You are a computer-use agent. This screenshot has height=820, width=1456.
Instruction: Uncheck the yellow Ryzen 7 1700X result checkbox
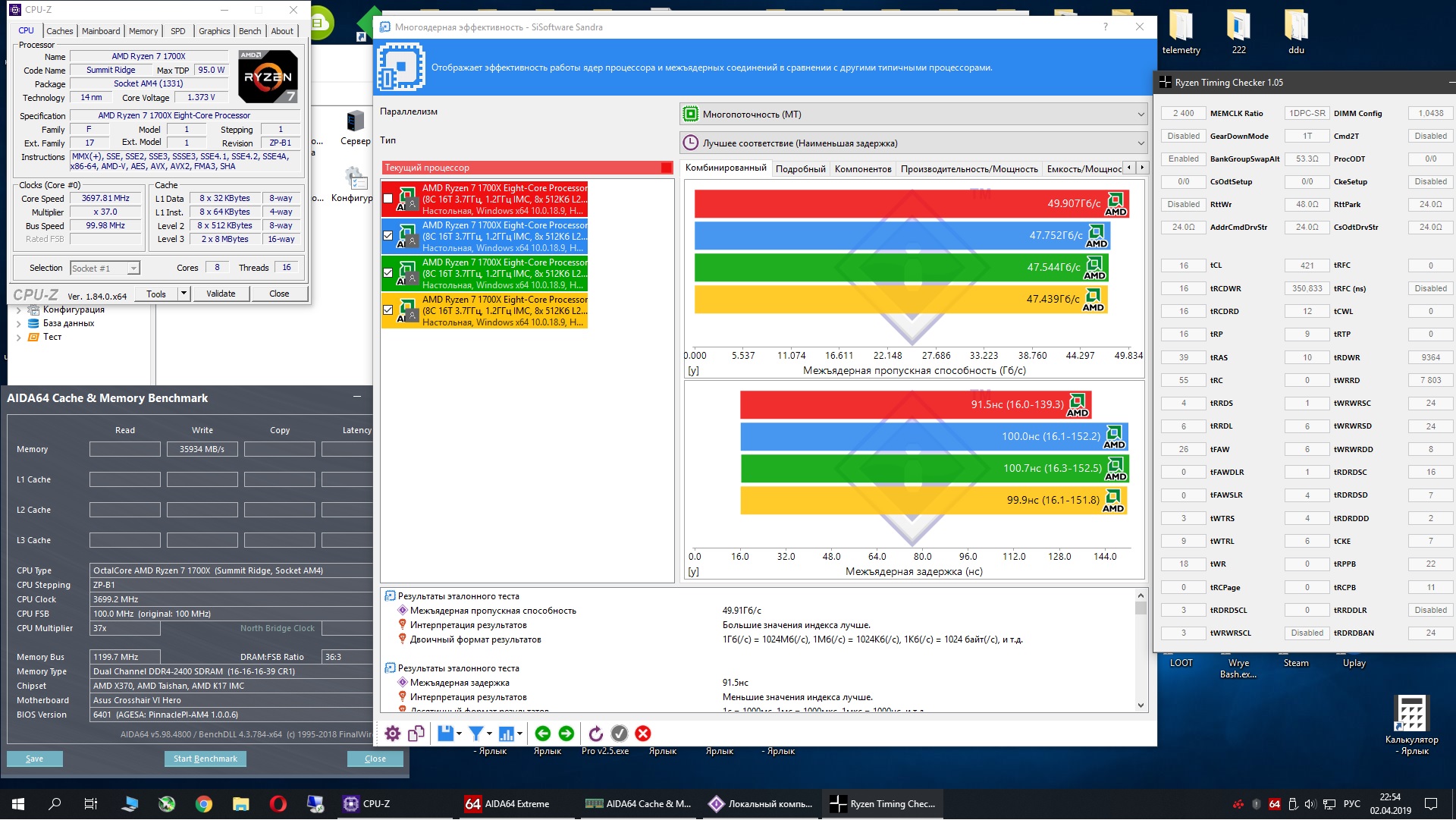pos(388,310)
